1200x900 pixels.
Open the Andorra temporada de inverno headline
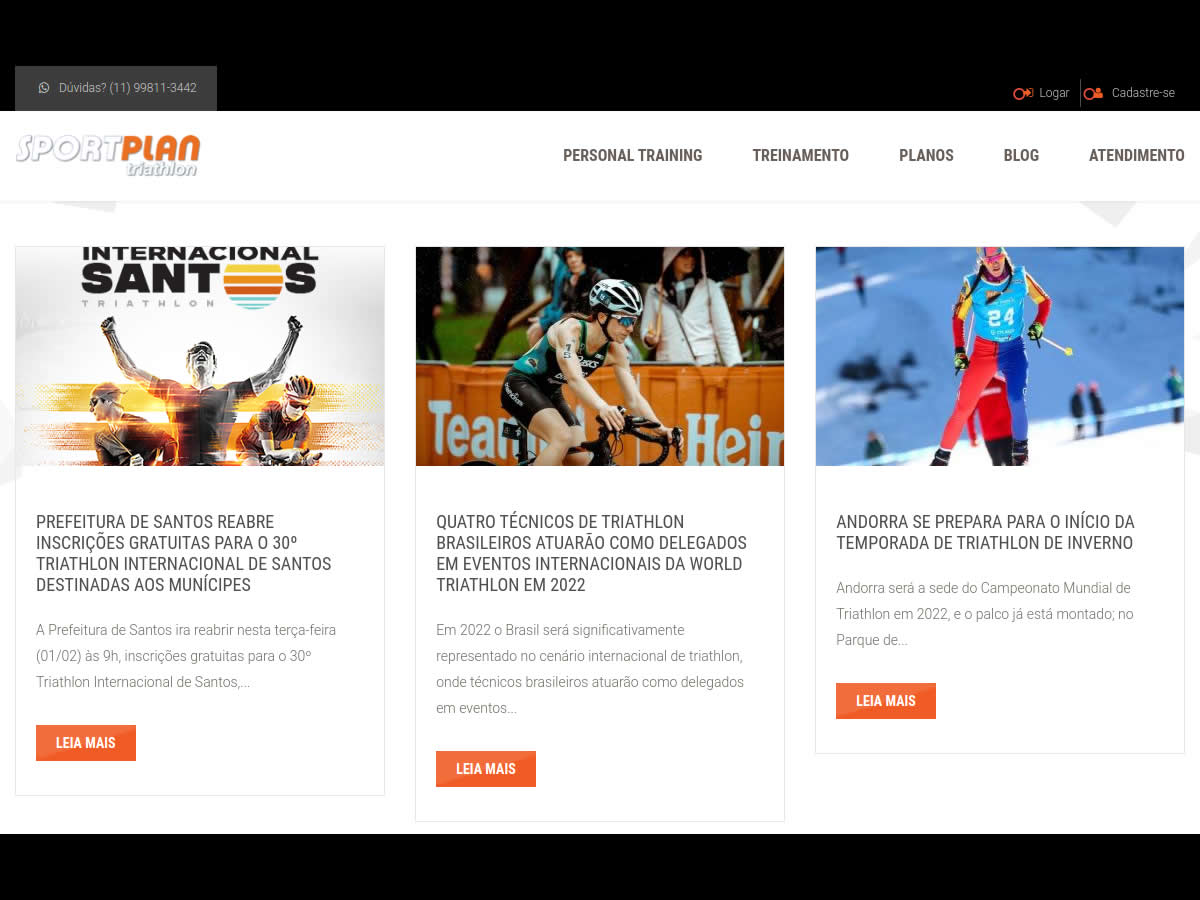(x=985, y=532)
